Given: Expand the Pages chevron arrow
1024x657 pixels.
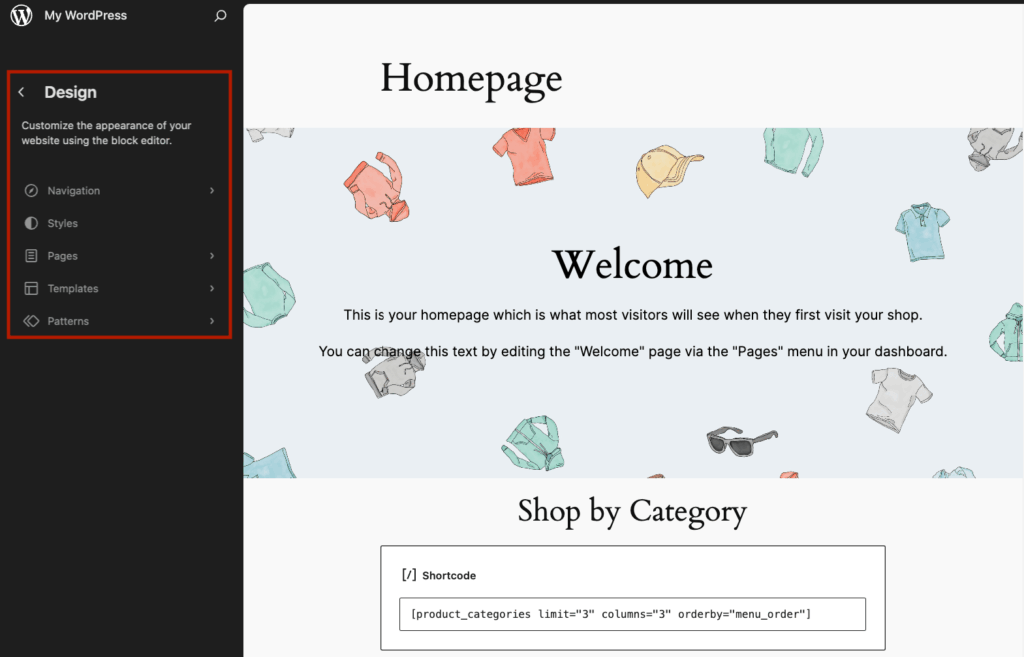Looking at the screenshot, I should point(211,255).
